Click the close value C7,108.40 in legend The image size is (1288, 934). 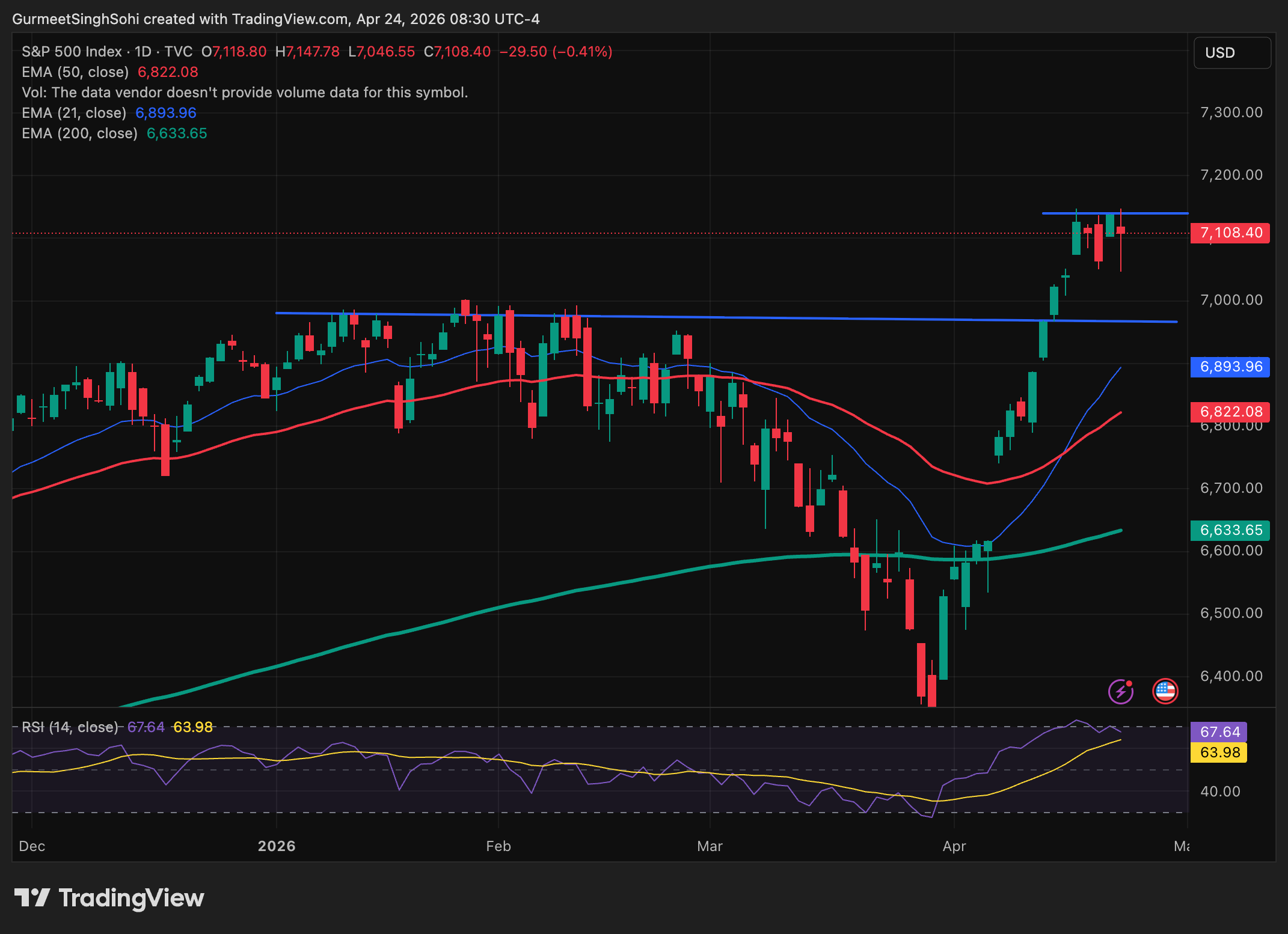tap(457, 52)
